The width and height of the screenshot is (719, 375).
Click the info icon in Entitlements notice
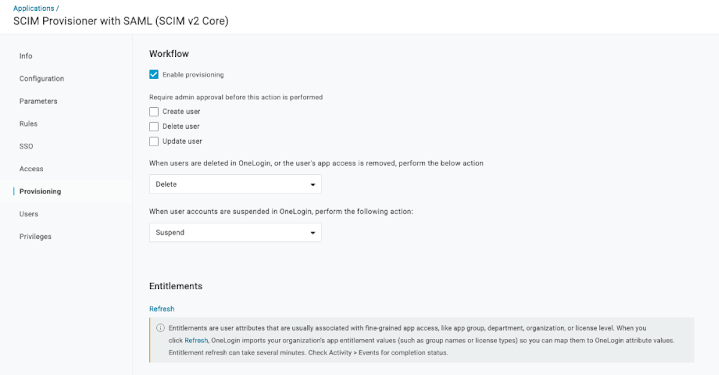click(160, 328)
